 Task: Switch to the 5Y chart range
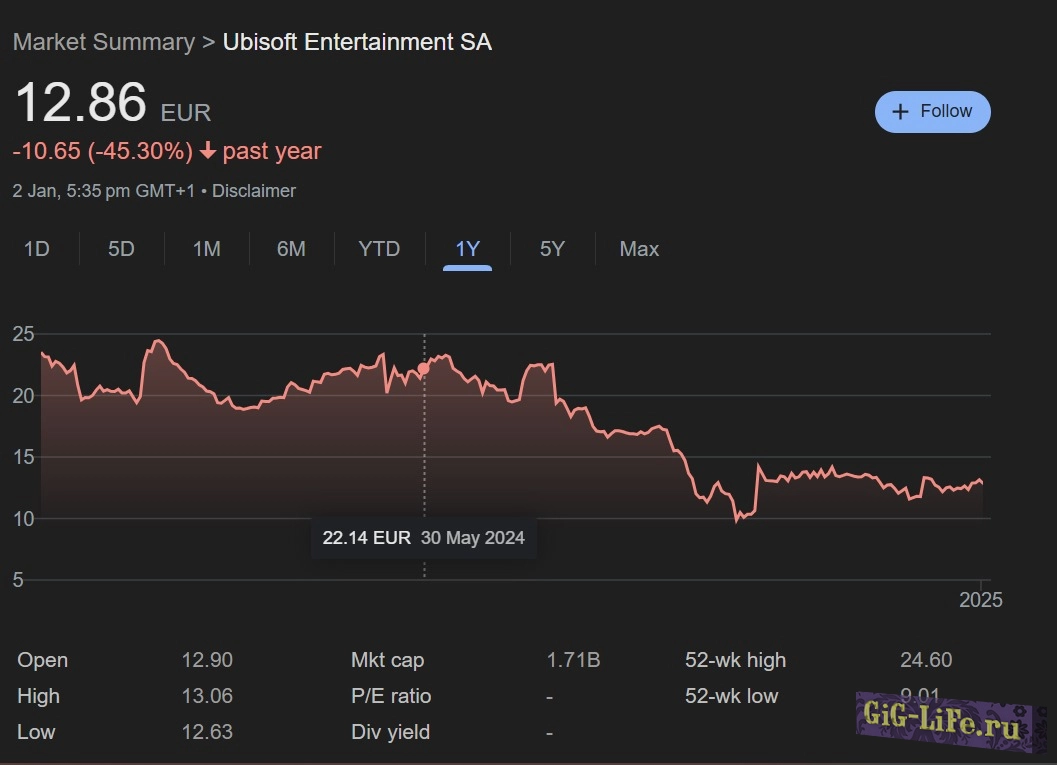click(552, 249)
